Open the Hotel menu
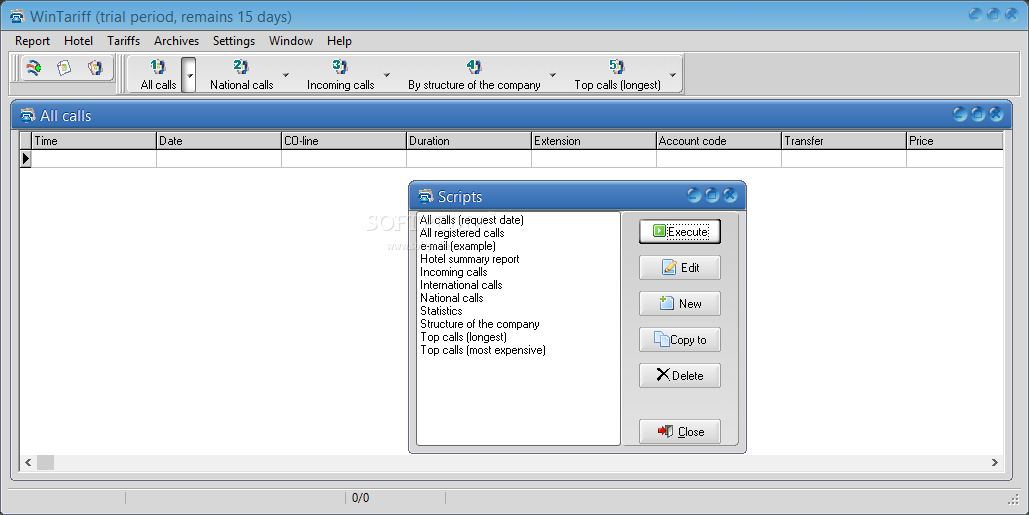Viewport: 1029px width, 515px height. click(78, 41)
